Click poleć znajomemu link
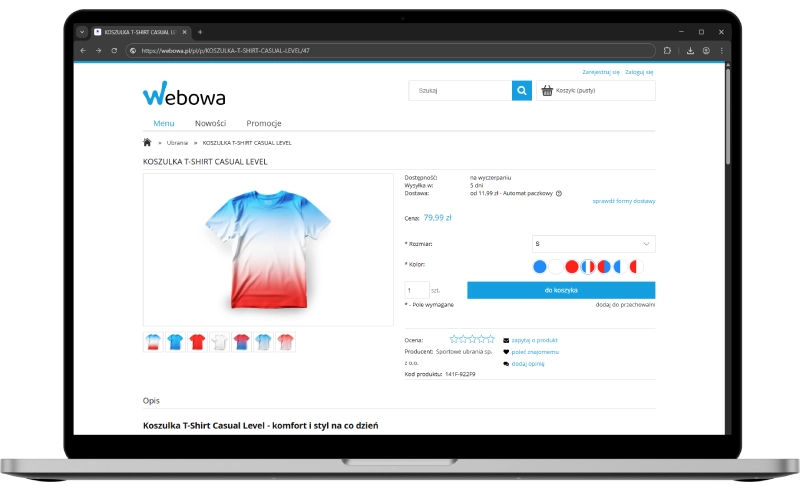This screenshot has width=800, height=491. pyautogui.click(x=535, y=352)
